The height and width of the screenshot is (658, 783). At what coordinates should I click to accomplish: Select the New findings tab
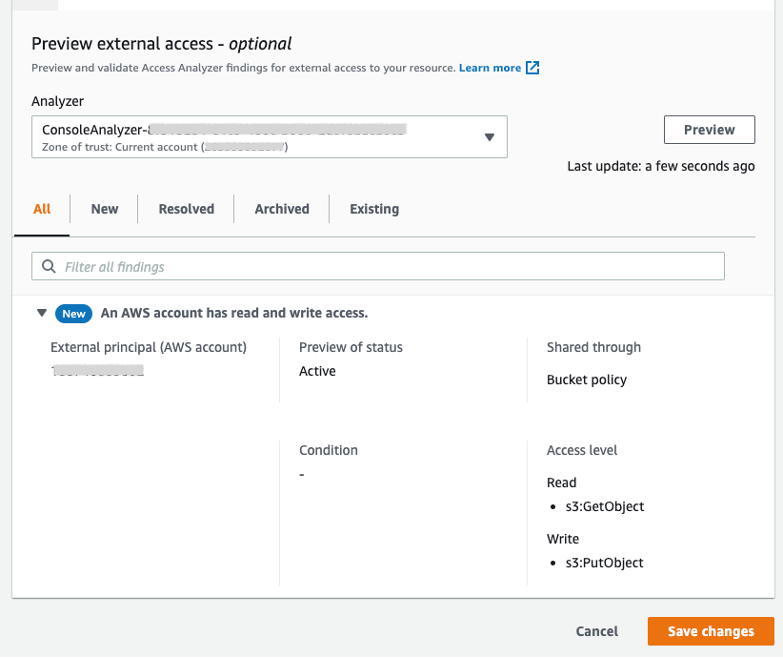[104, 209]
